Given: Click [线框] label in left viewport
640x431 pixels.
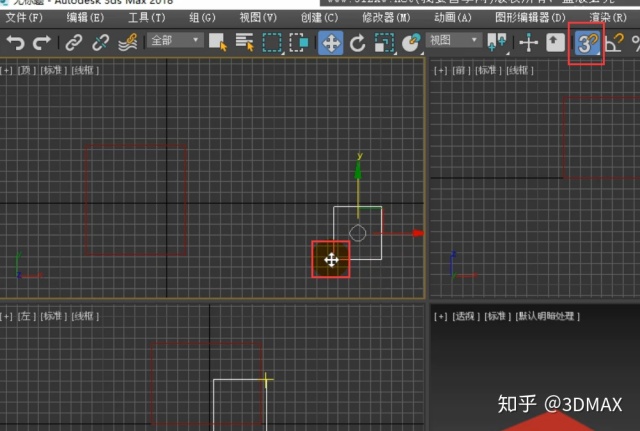Looking at the screenshot, I should [x=85, y=316].
